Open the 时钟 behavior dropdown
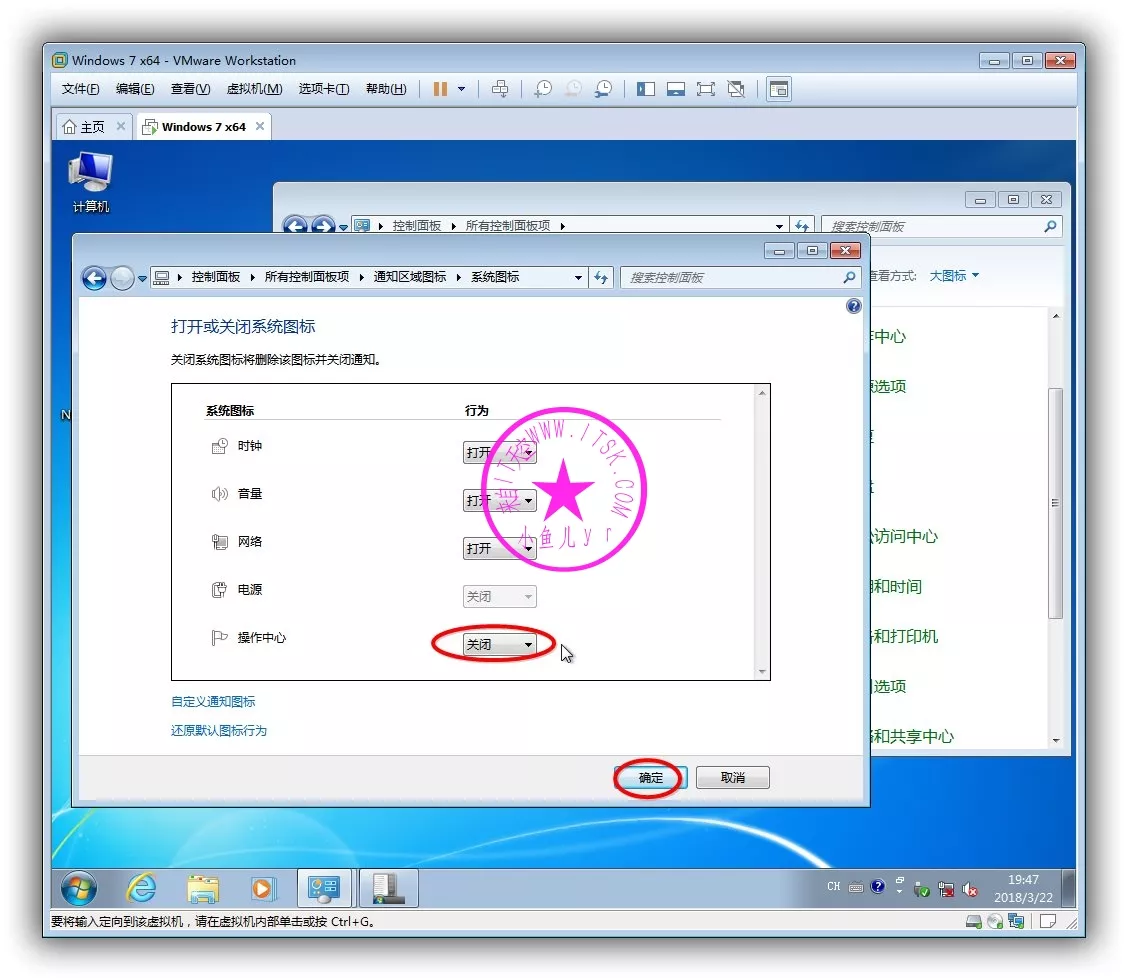Image resolution: width=1128 pixels, height=980 pixels. [x=499, y=453]
